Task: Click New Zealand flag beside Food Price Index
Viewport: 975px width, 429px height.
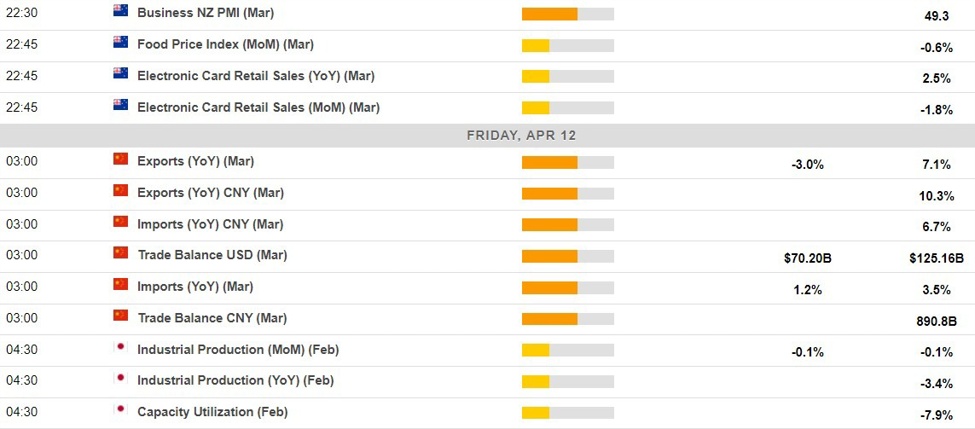Action: (120, 43)
